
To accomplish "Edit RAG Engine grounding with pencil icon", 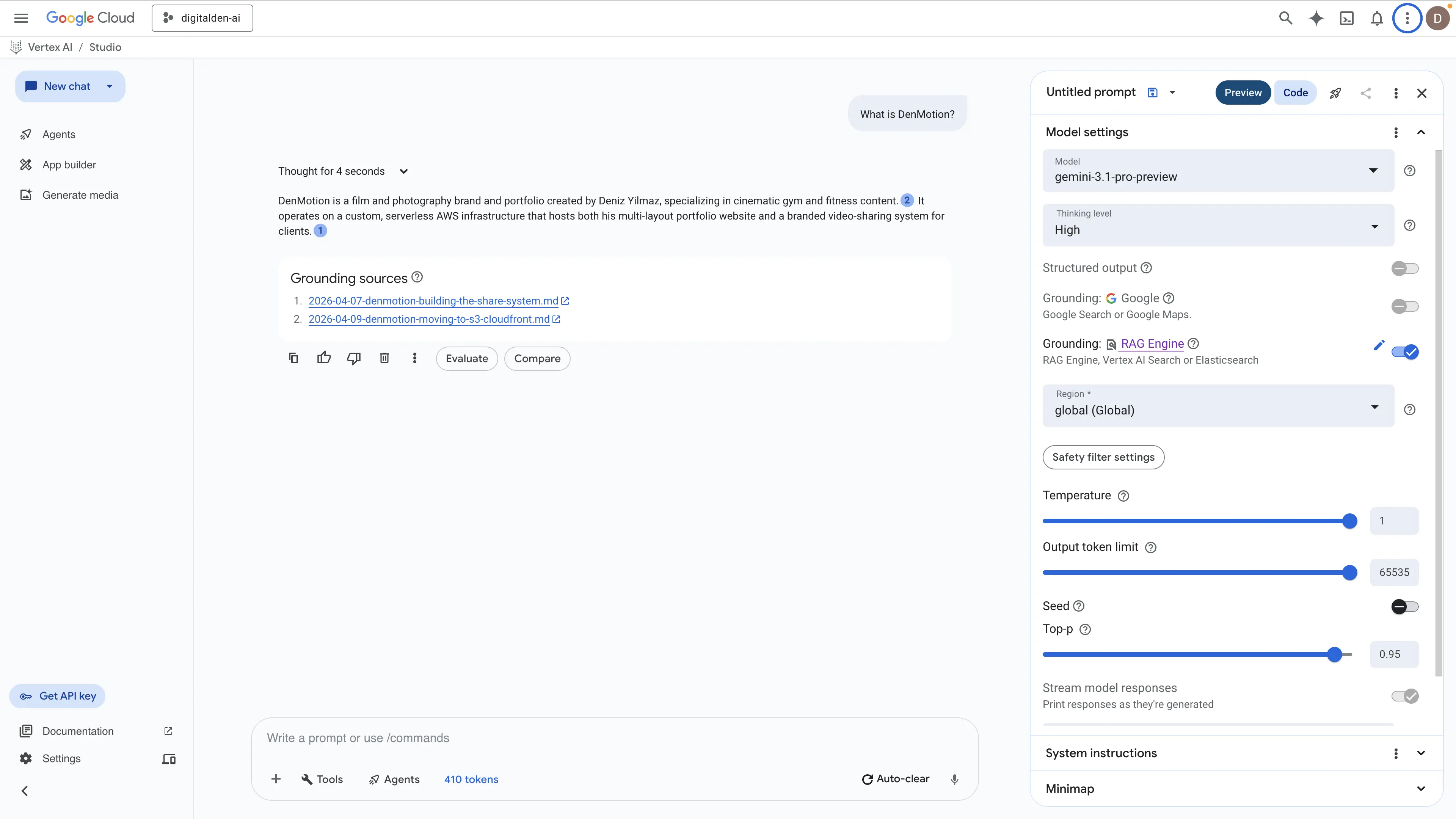I will [1379, 345].
